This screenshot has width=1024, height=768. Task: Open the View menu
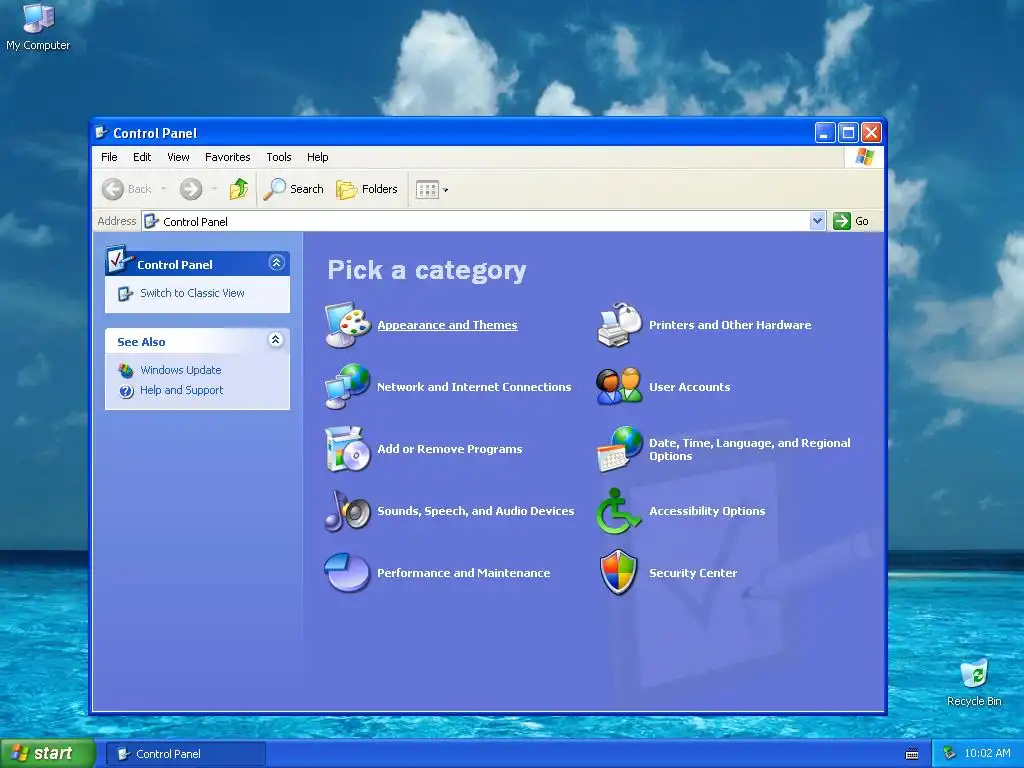tap(178, 157)
